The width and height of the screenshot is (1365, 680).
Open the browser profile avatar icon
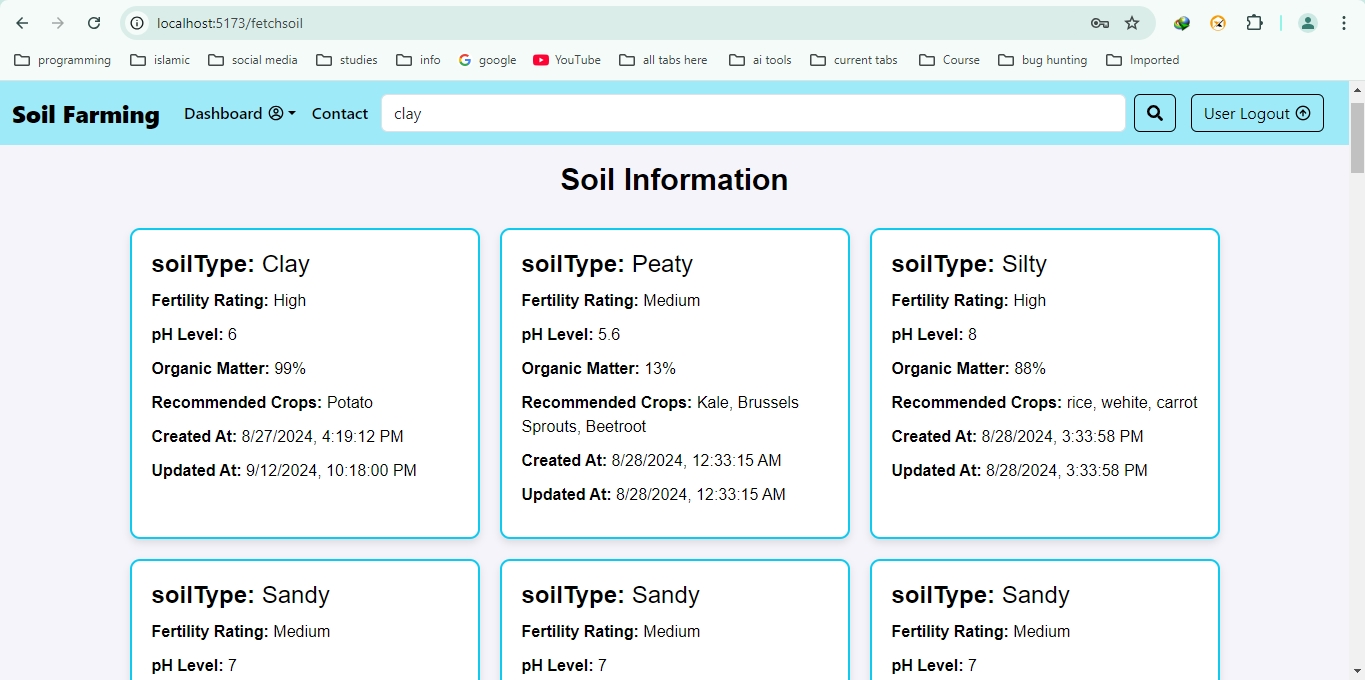pos(1307,22)
